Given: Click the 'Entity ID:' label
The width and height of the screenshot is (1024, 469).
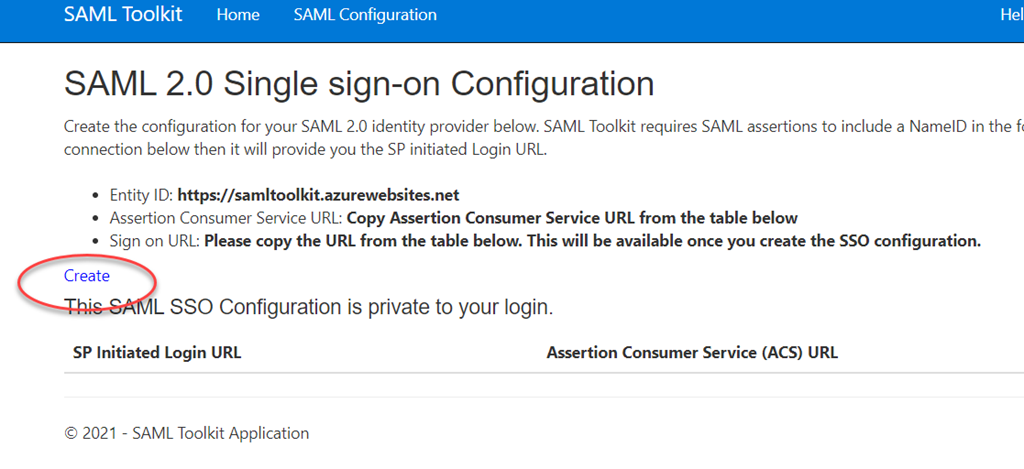Looking at the screenshot, I should (141, 195).
